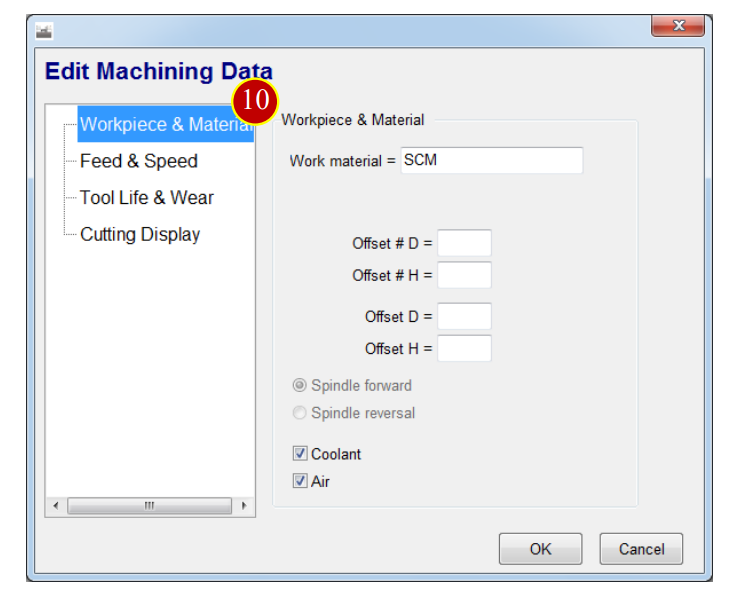Close the Edit Machining Data dialog
750x594 pixels.
[x=678, y=25]
